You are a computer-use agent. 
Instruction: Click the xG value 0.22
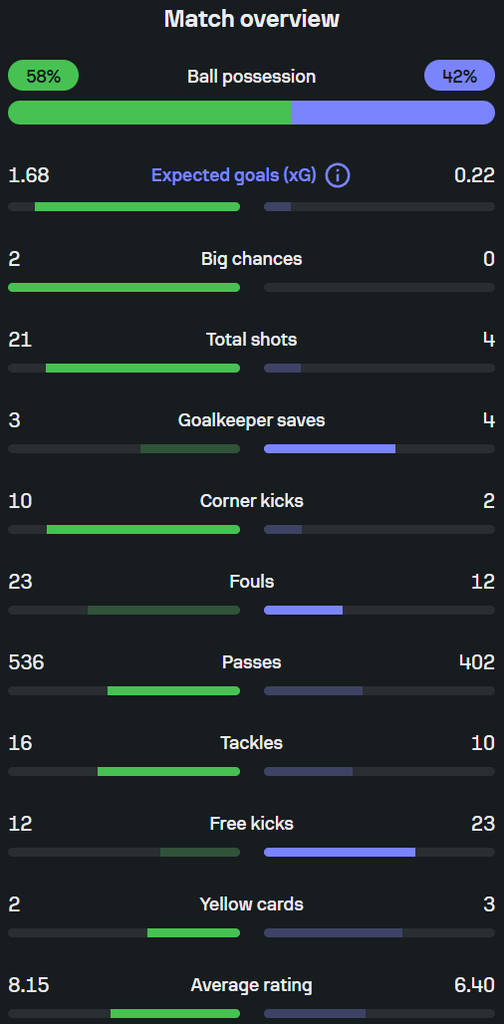point(475,176)
